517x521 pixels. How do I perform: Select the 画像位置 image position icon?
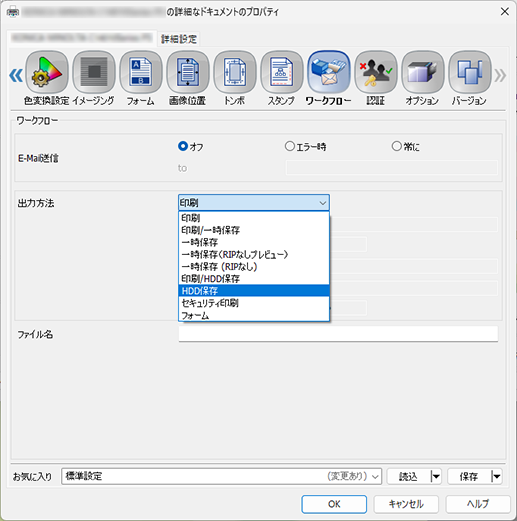188,72
